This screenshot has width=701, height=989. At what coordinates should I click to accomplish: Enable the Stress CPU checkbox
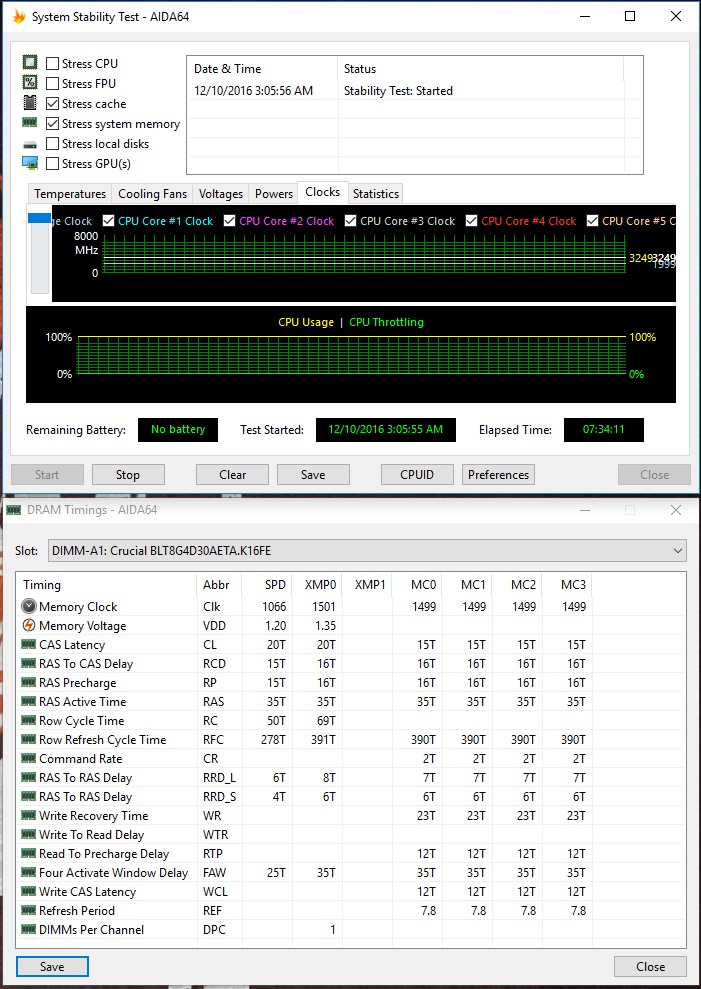(x=52, y=63)
